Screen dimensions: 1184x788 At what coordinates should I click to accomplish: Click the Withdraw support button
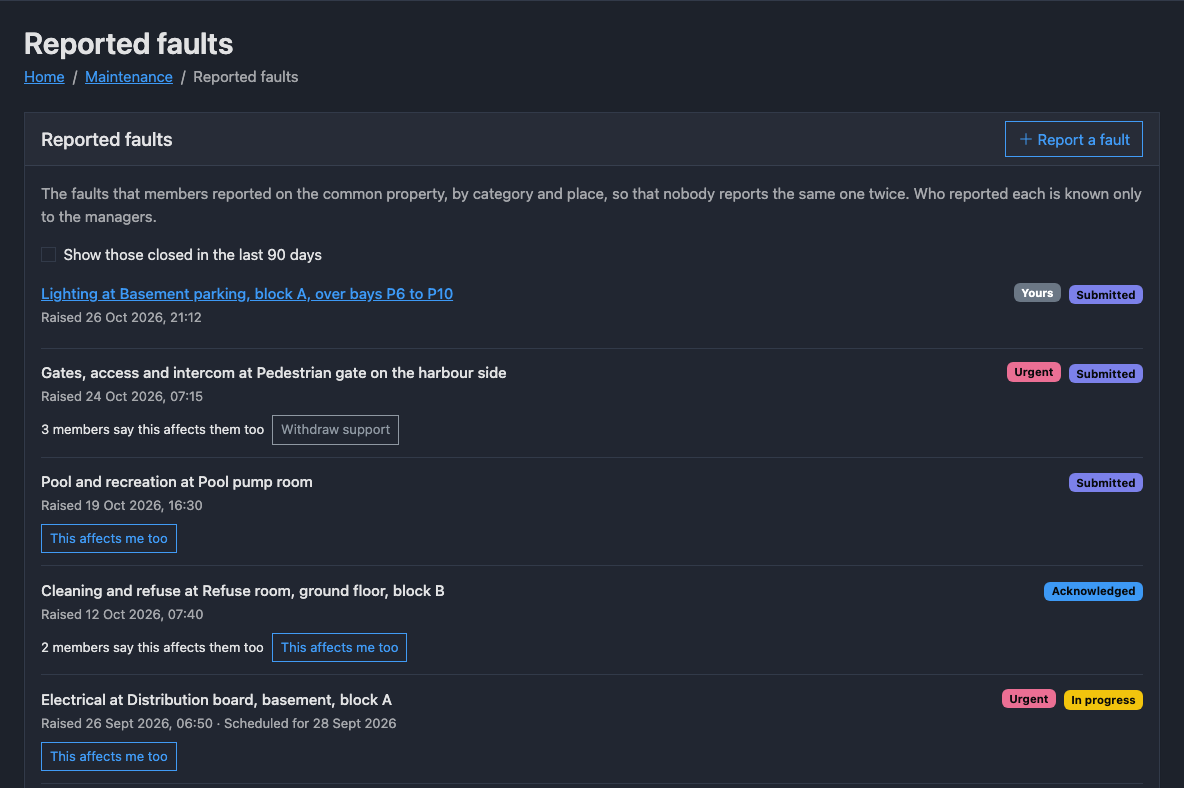[x=335, y=429]
